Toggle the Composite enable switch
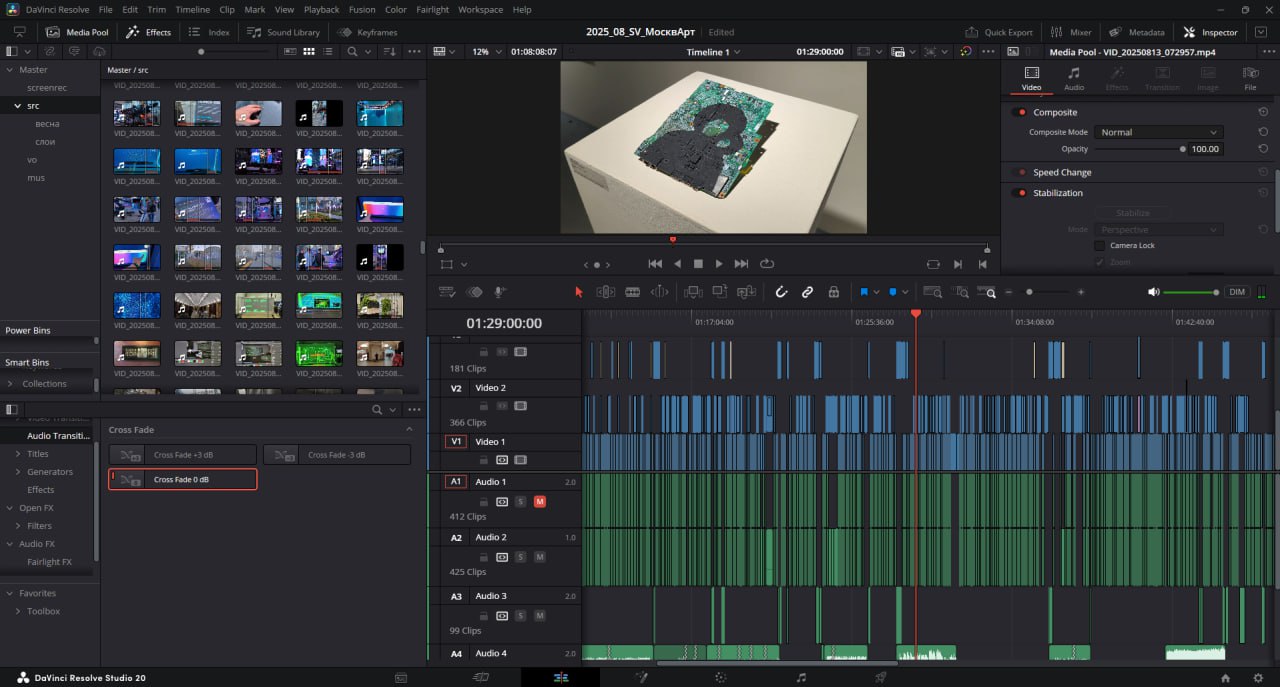 [1020, 112]
